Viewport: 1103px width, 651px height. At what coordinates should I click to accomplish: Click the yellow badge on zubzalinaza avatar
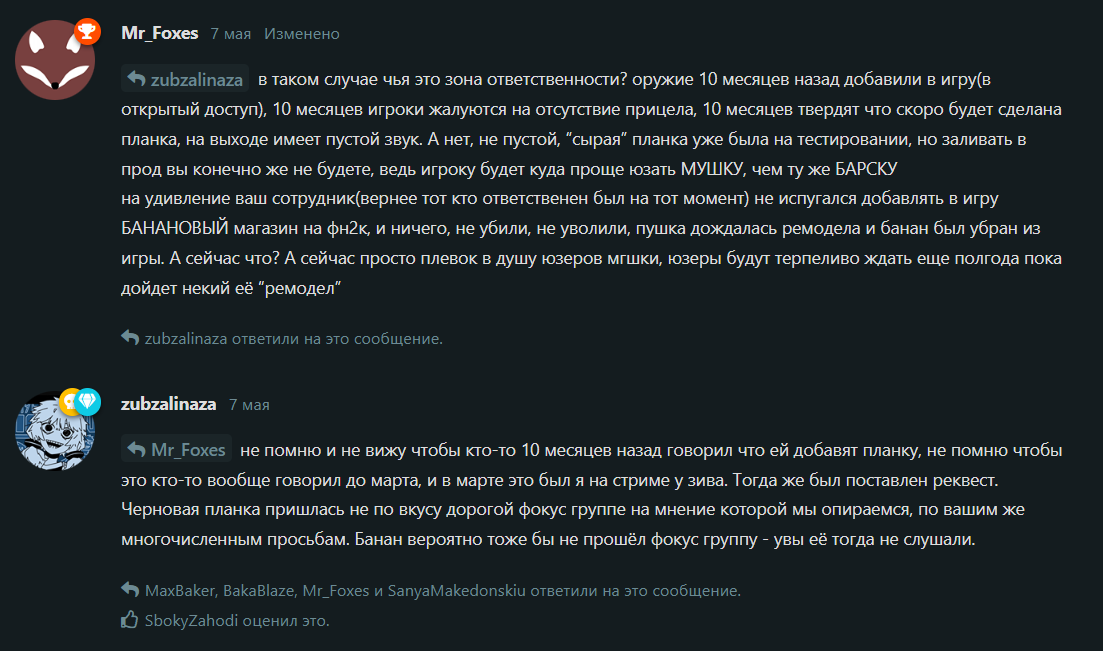[x=68, y=401]
